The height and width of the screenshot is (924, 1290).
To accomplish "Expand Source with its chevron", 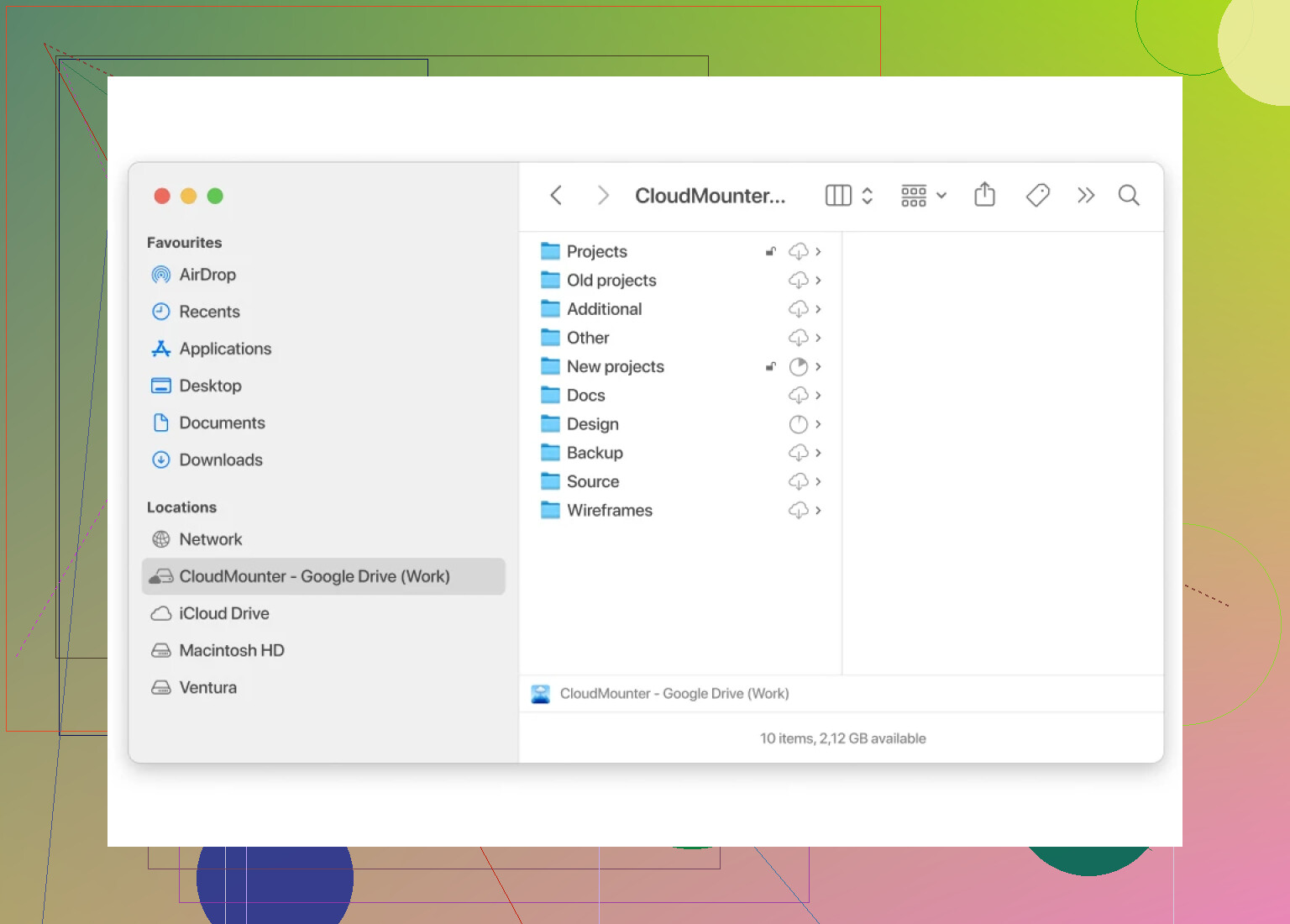I will pos(818,481).
